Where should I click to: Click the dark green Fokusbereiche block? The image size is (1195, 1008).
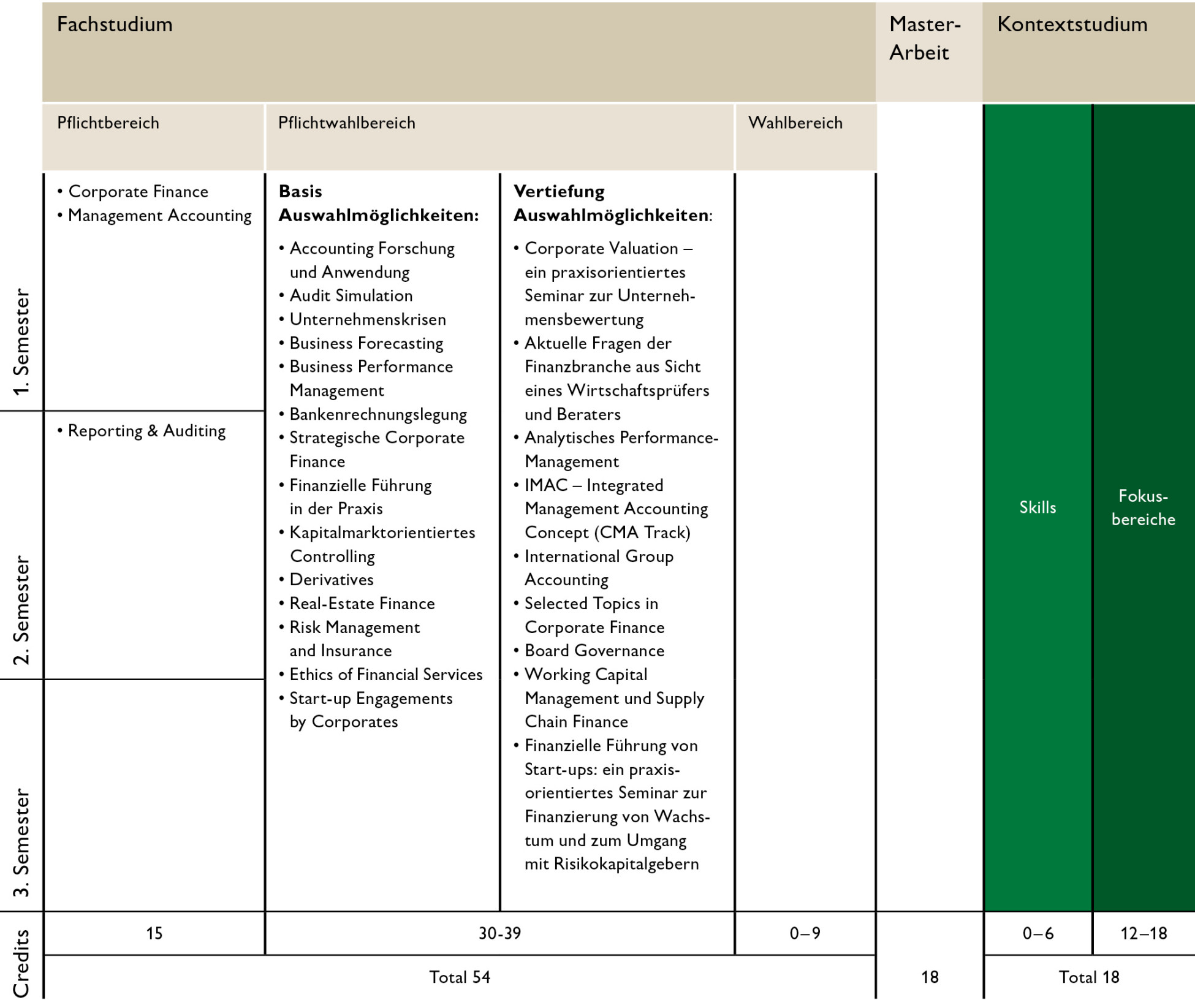pos(1144,507)
